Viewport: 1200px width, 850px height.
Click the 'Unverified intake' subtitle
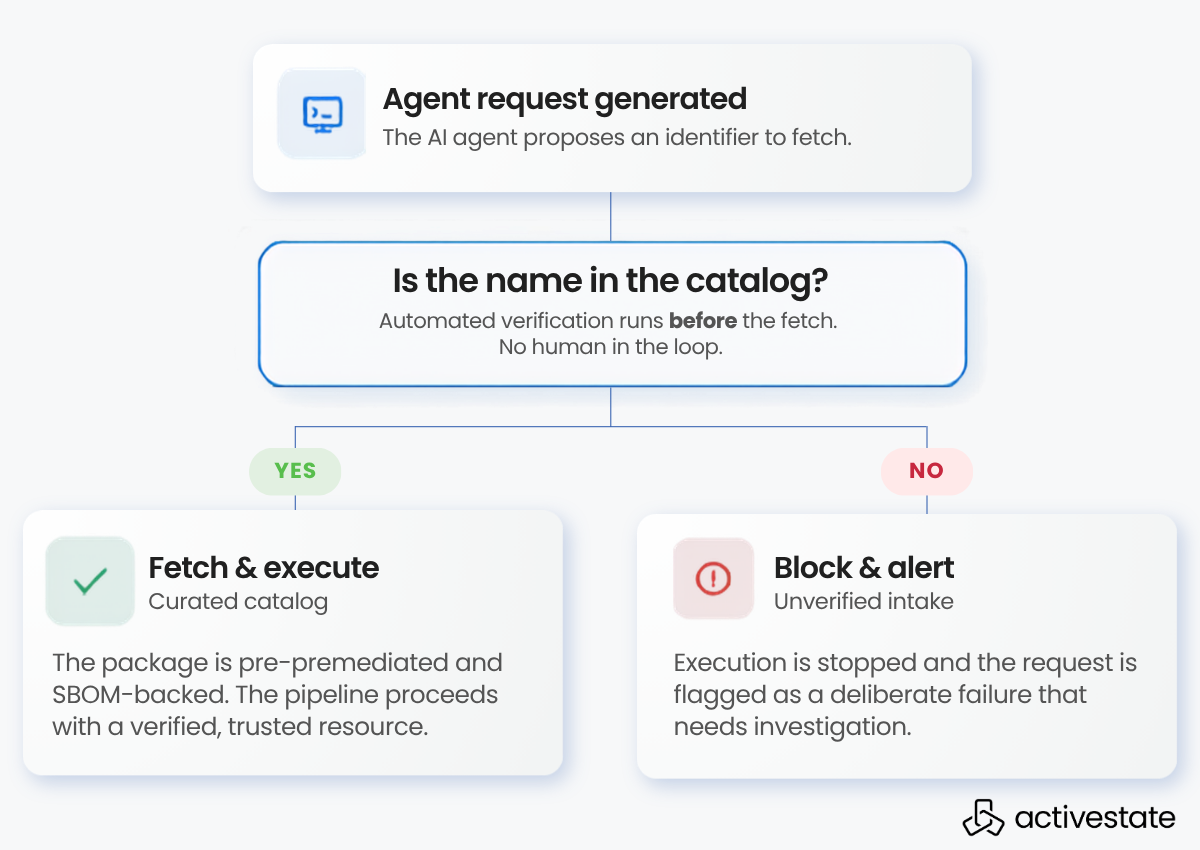click(x=864, y=602)
